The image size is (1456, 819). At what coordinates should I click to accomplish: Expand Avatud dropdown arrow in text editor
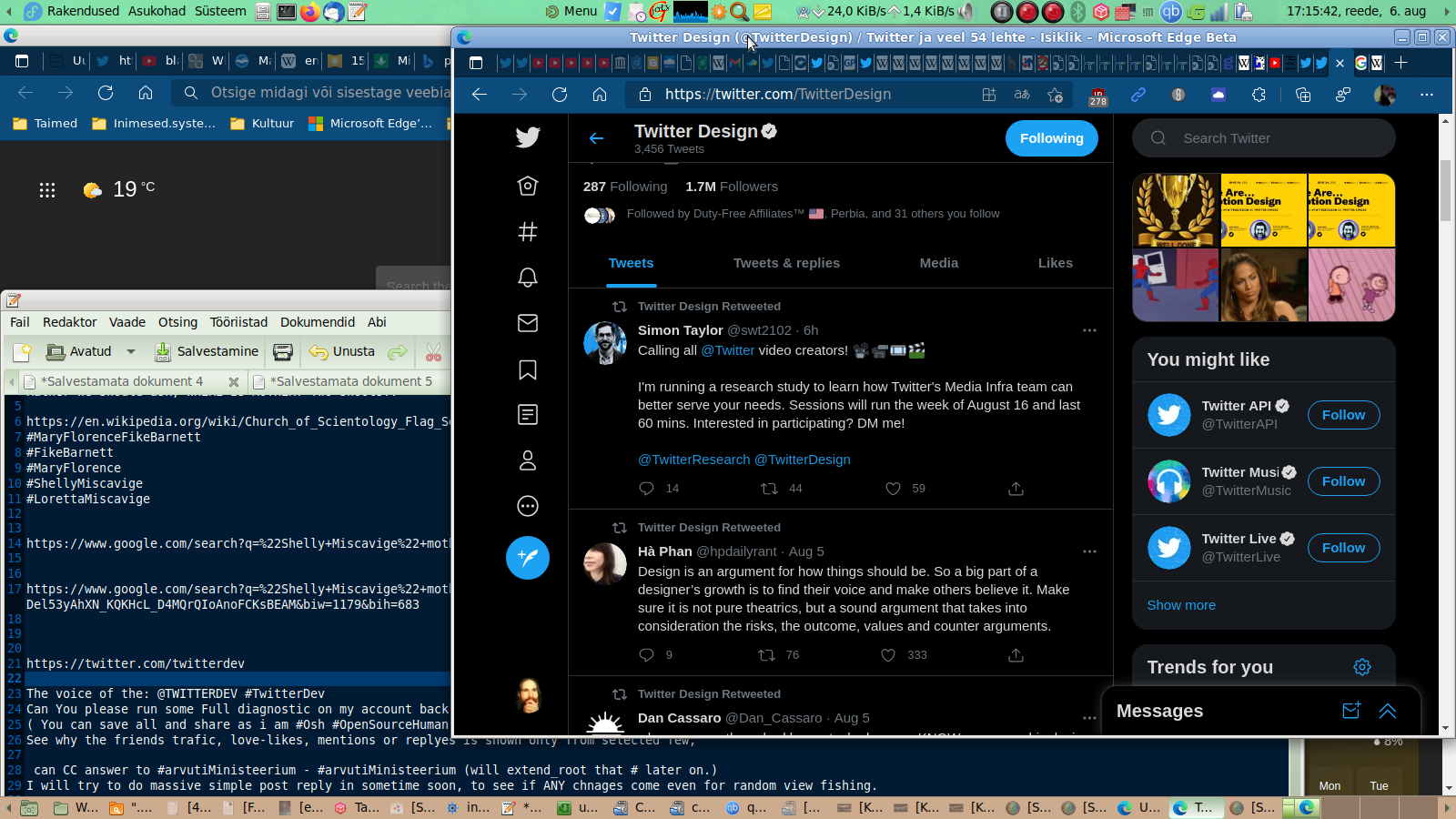pos(131,352)
